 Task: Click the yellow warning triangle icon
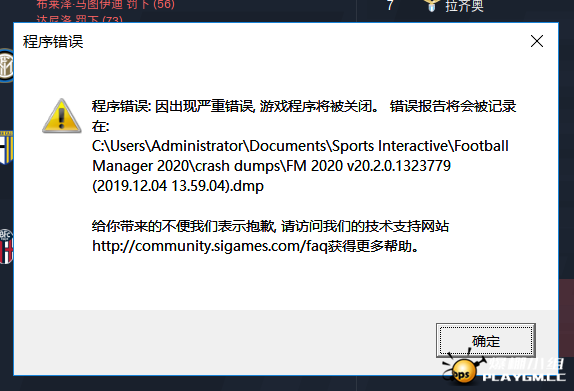(x=62, y=116)
